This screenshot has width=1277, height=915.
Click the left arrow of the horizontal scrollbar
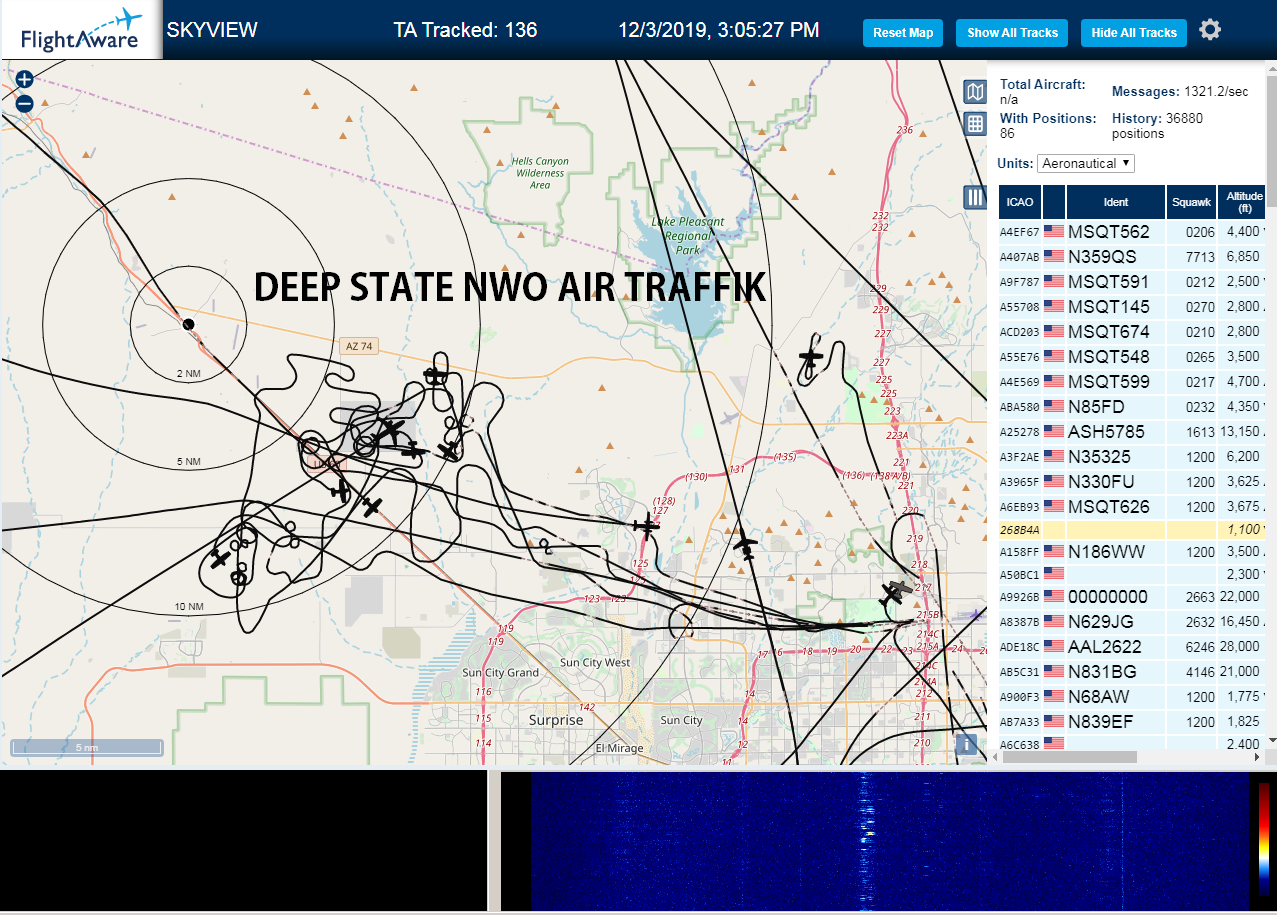[x=994, y=757]
